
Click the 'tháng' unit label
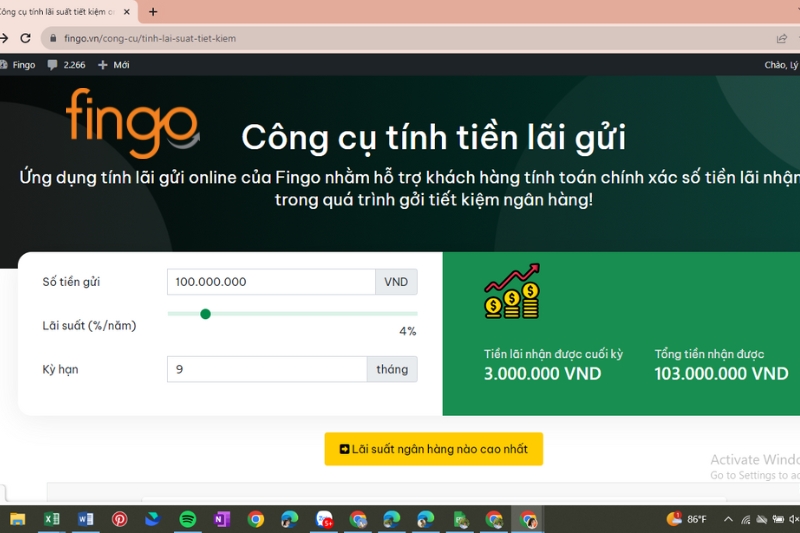[x=392, y=369]
